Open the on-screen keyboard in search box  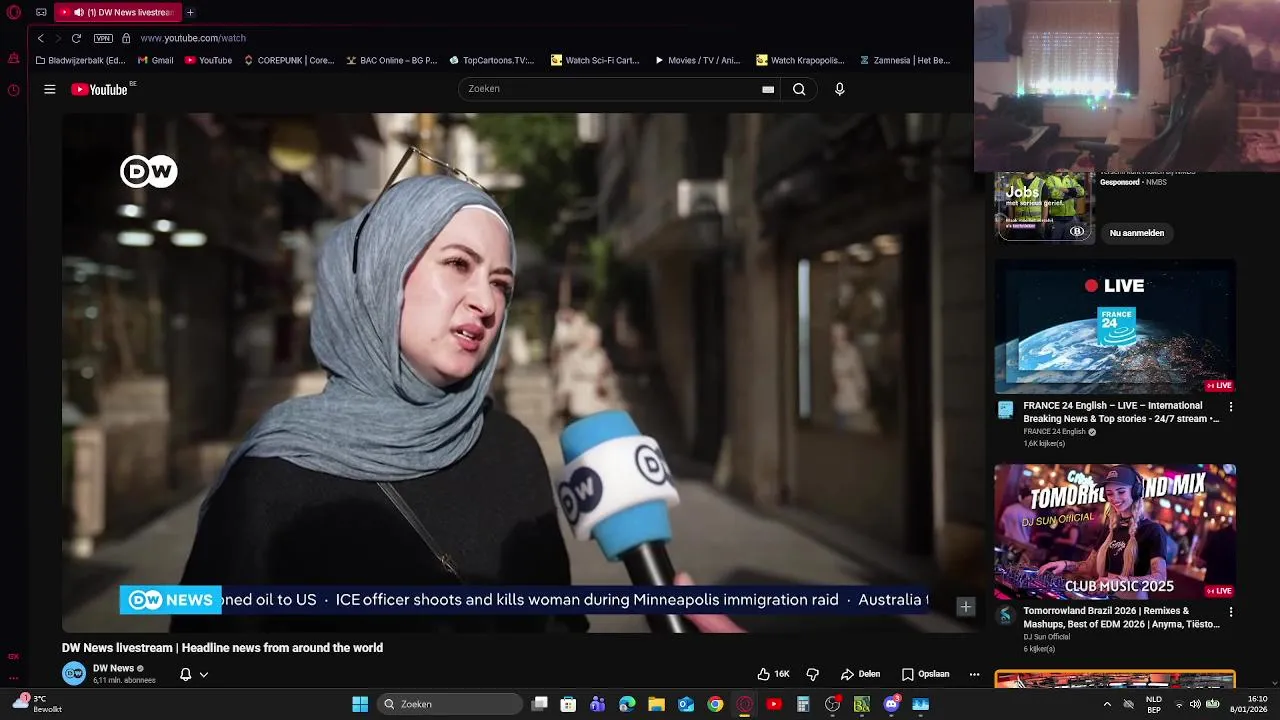click(x=768, y=89)
